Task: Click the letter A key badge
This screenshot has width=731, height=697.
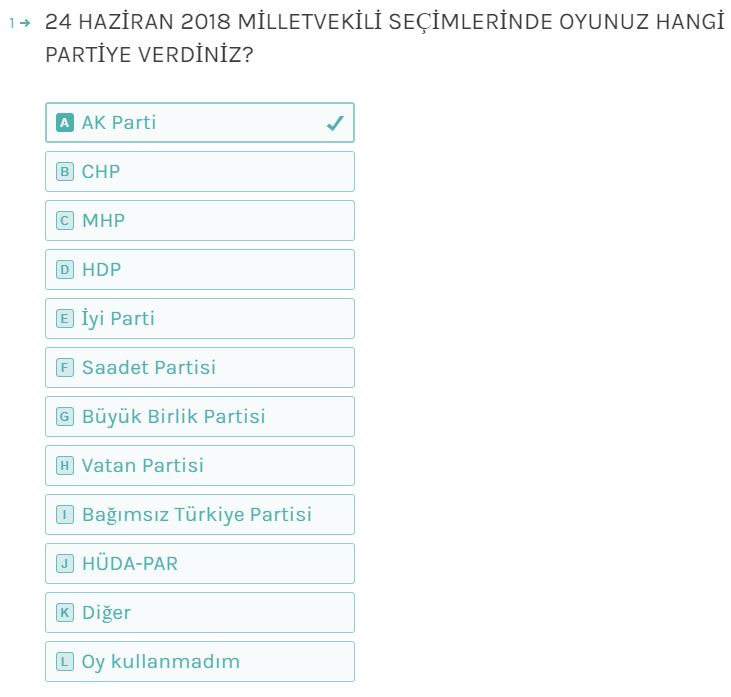Action: coord(65,123)
